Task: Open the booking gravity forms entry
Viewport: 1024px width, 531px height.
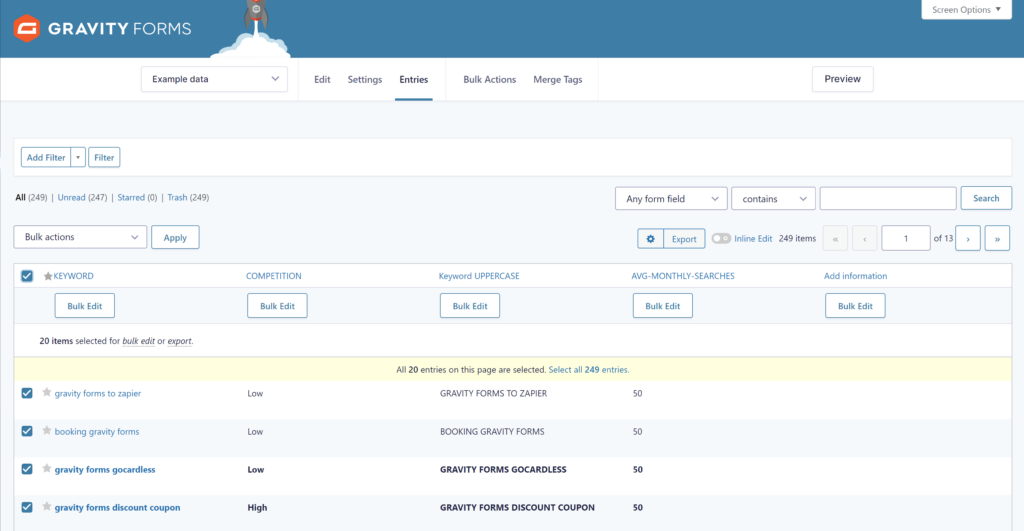Action: [97, 431]
